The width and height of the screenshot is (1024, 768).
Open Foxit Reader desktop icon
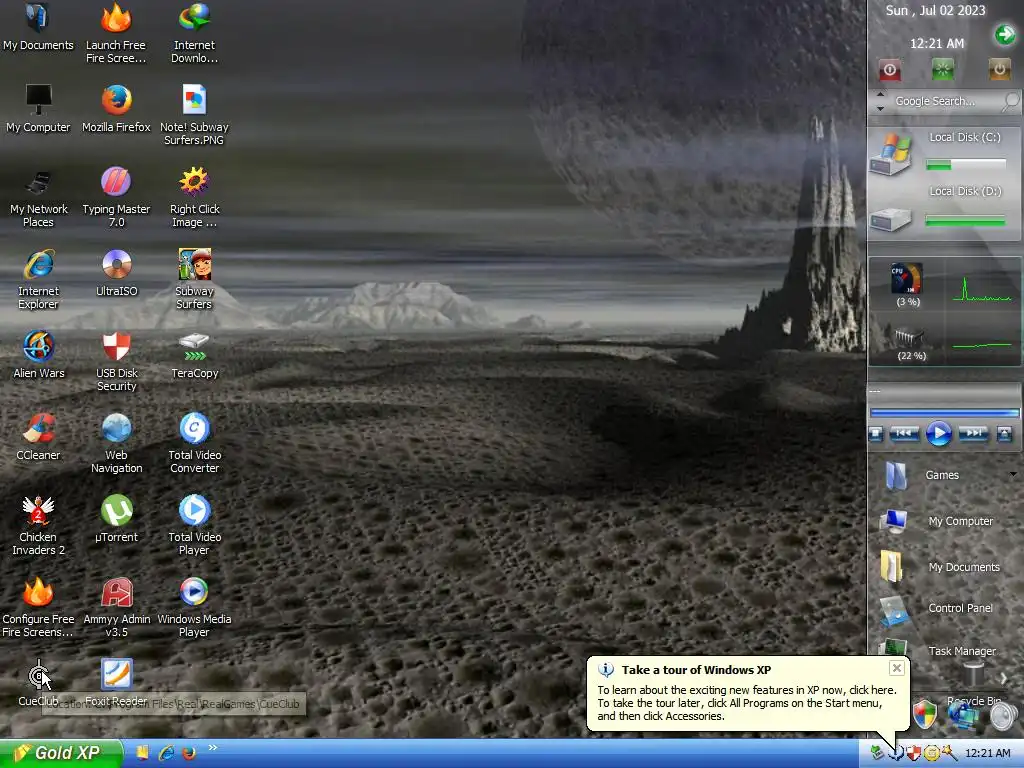[116, 682]
